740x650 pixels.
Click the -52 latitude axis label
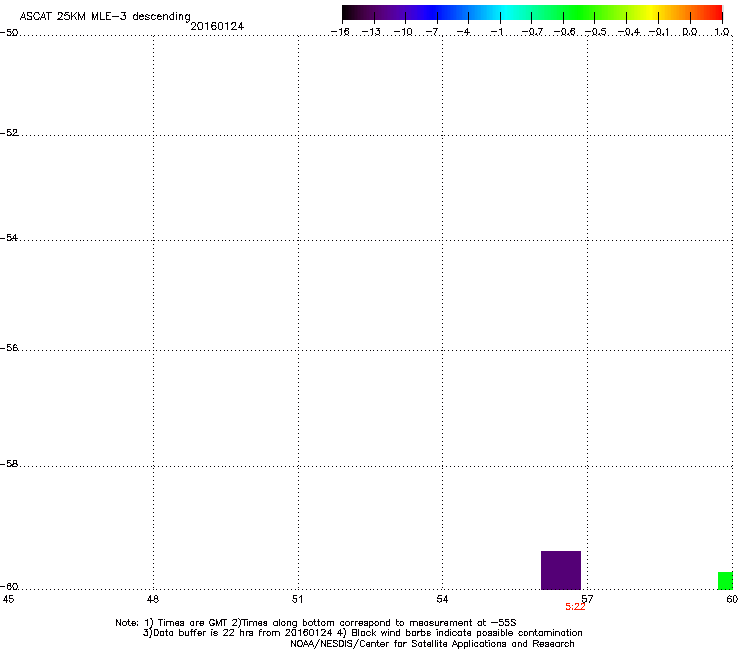pos(9,133)
